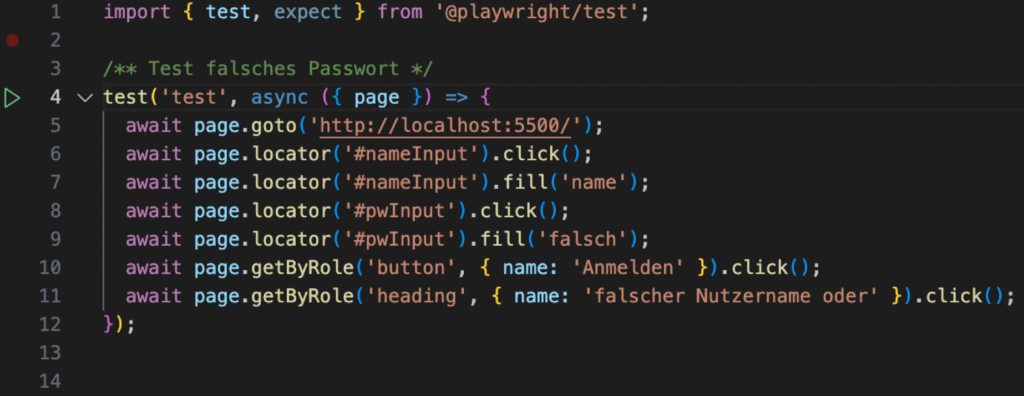Select line number 1 in gutter

coord(55,12)
